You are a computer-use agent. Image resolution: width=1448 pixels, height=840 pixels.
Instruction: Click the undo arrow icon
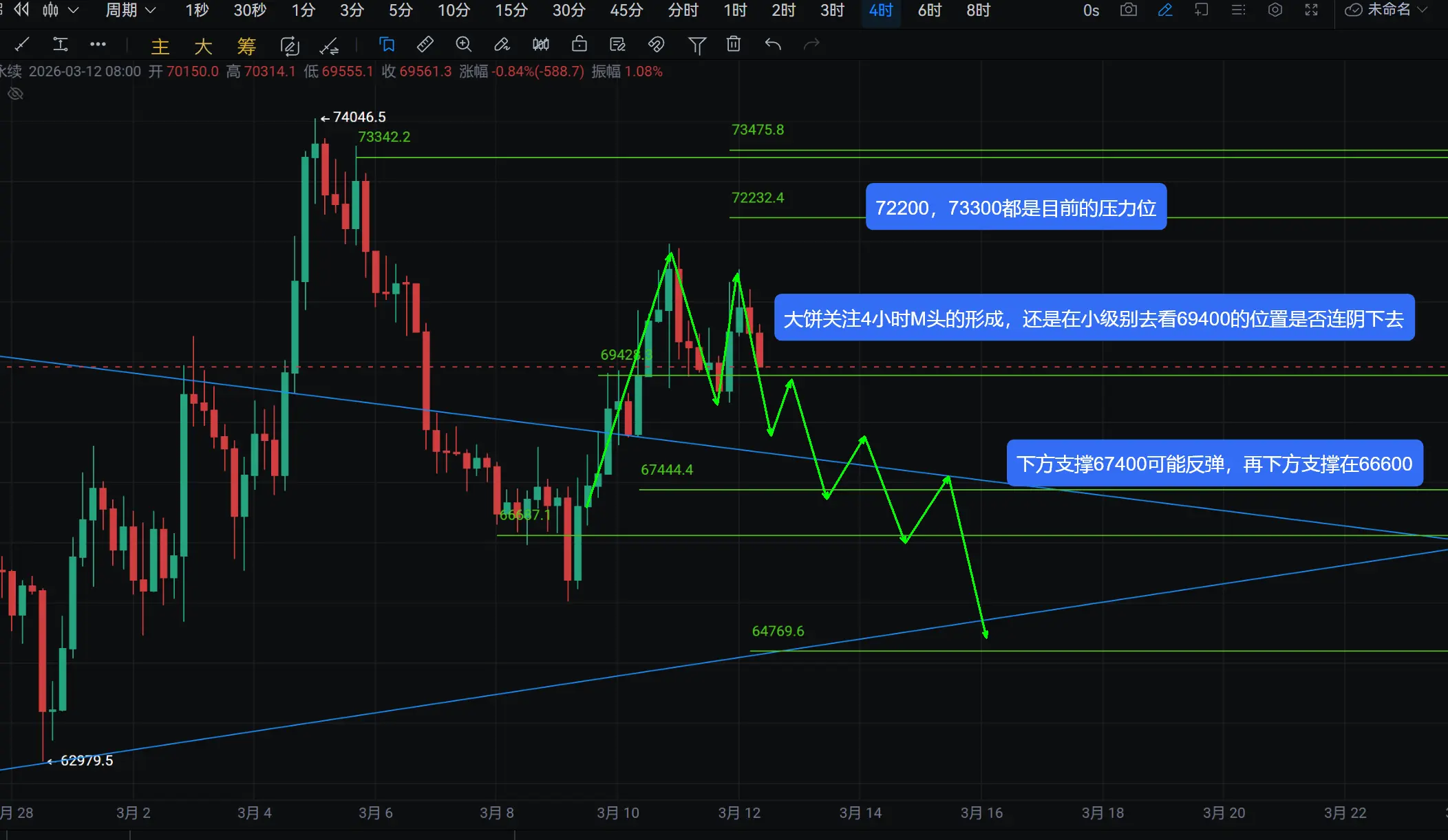point(773,45)
